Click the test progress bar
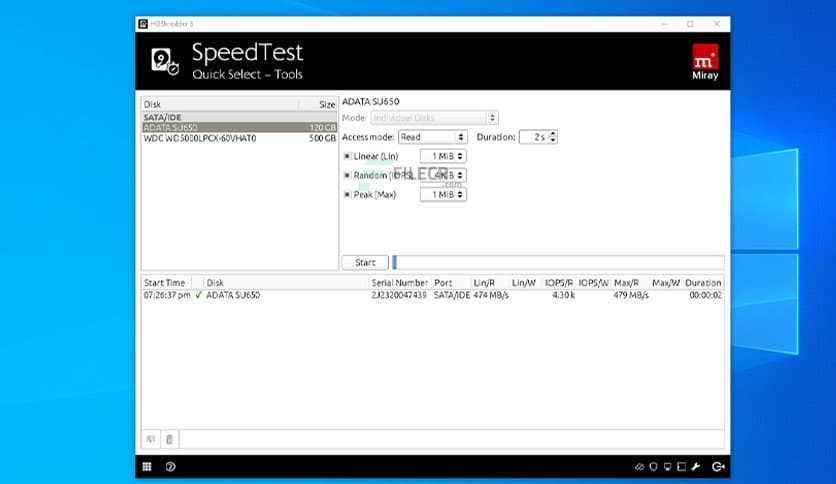Screen dimensions: 836x484 [x=558, y=262]
